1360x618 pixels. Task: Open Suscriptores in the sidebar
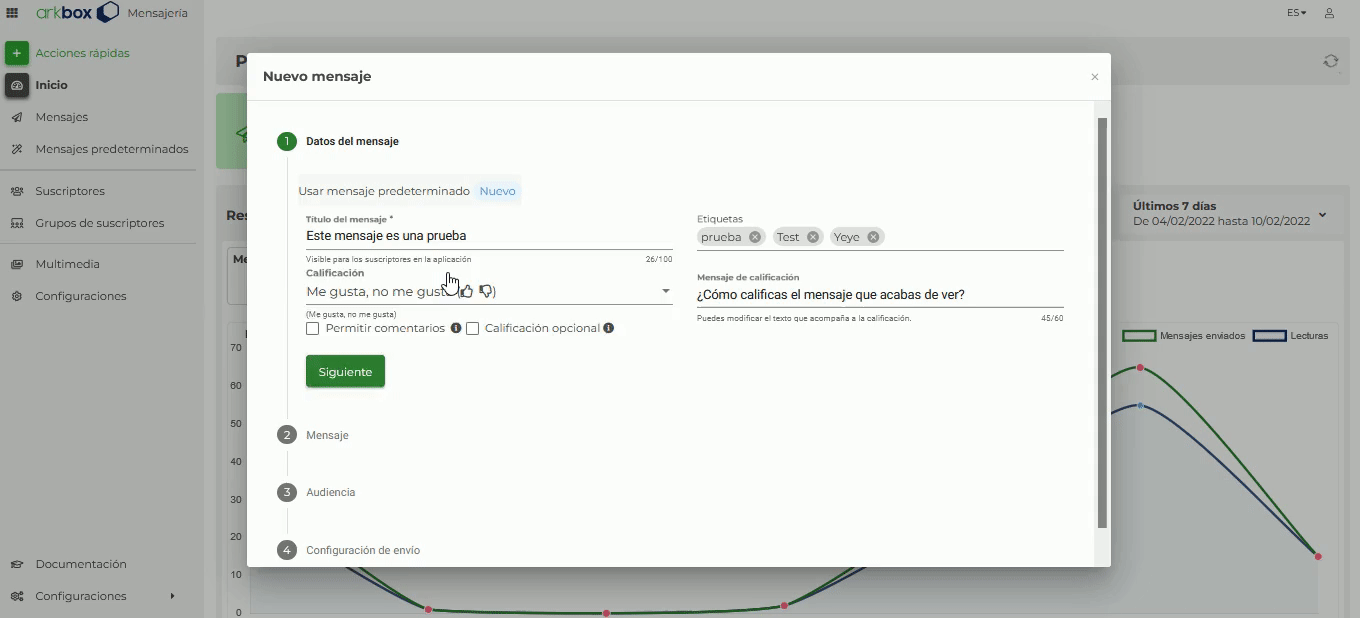click(x=70, y=191)
